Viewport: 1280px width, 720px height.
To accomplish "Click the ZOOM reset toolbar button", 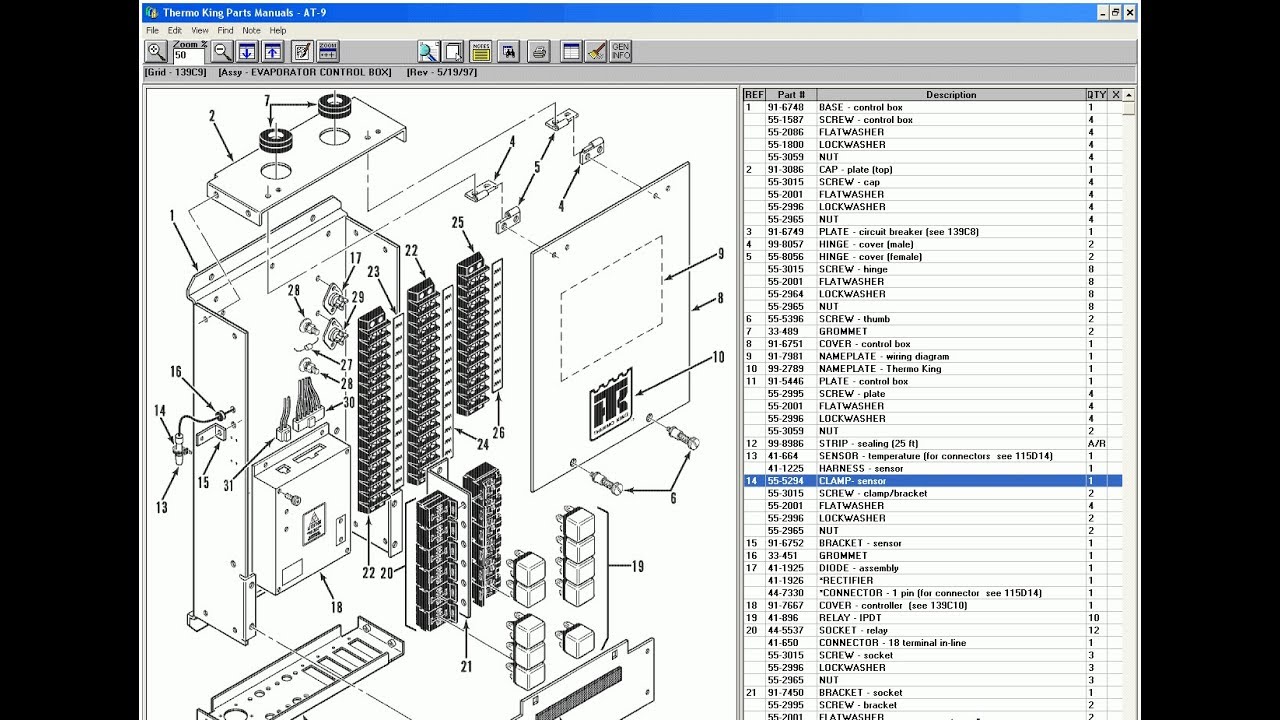I will (x=327, y=51).
